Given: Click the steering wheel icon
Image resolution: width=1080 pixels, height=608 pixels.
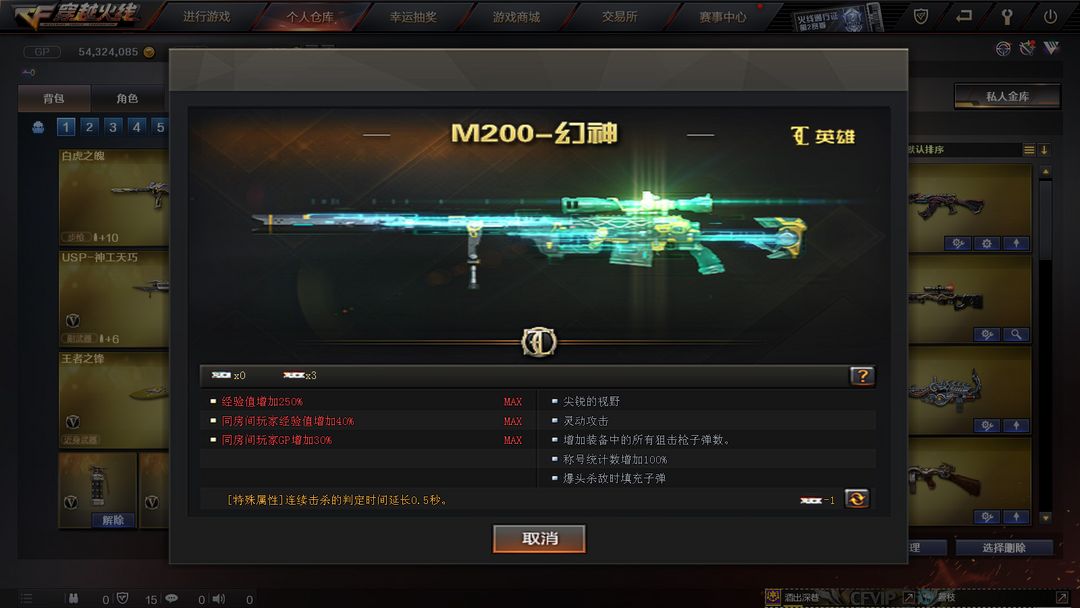Looking at the screenshot, I should coord(1003,48).
